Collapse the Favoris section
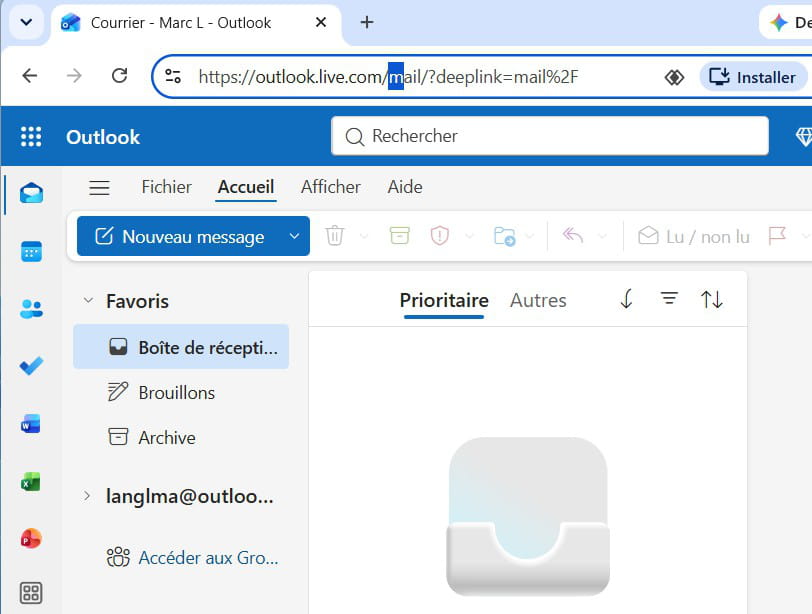 click(x=89, y=300)
